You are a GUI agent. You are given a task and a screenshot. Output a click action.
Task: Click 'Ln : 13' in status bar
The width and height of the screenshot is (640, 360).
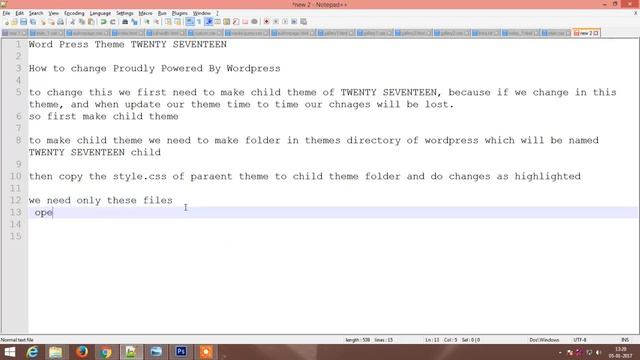pyautogui.click(x=432, y=340)
